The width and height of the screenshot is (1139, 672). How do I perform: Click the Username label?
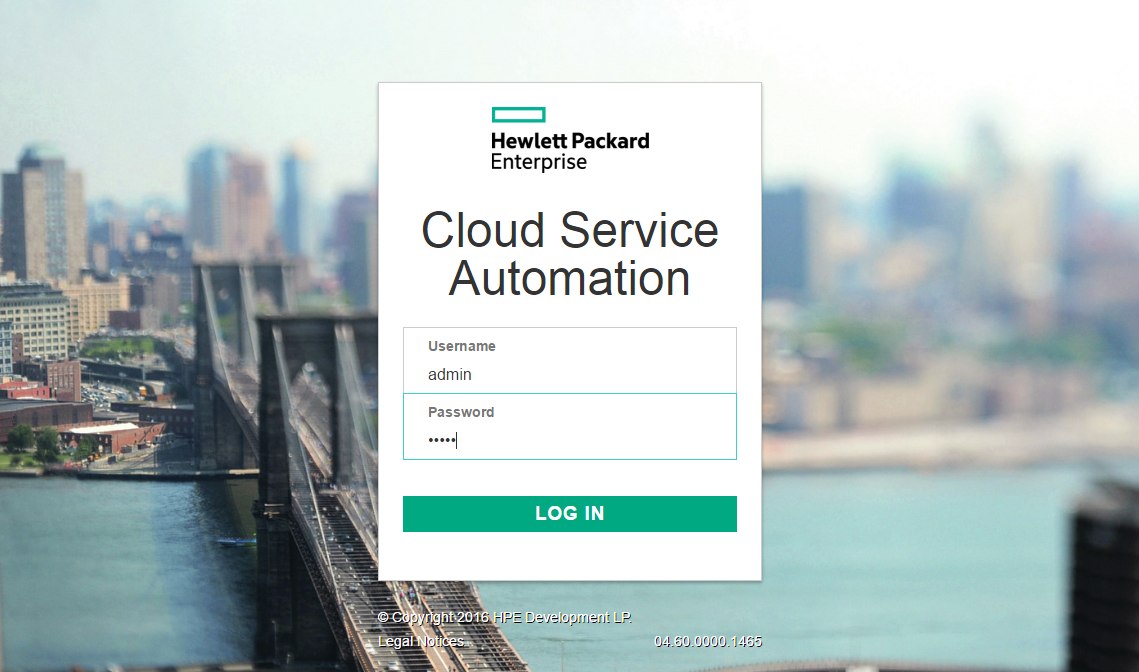coord(461,347)
